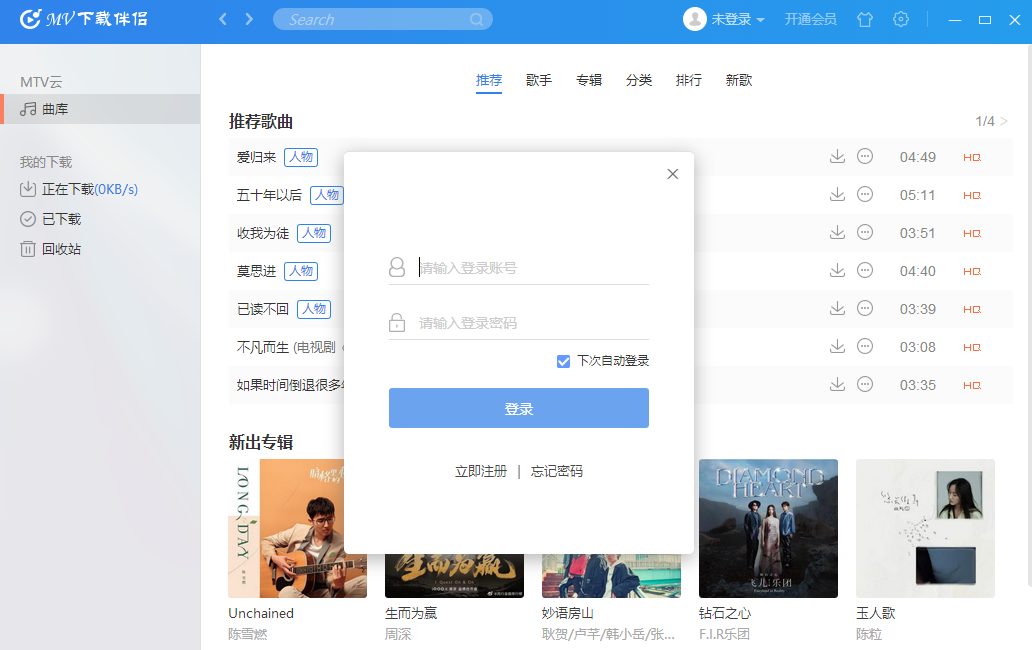
Task: Click the 忘记密码 link
Action: coord(557,471)
